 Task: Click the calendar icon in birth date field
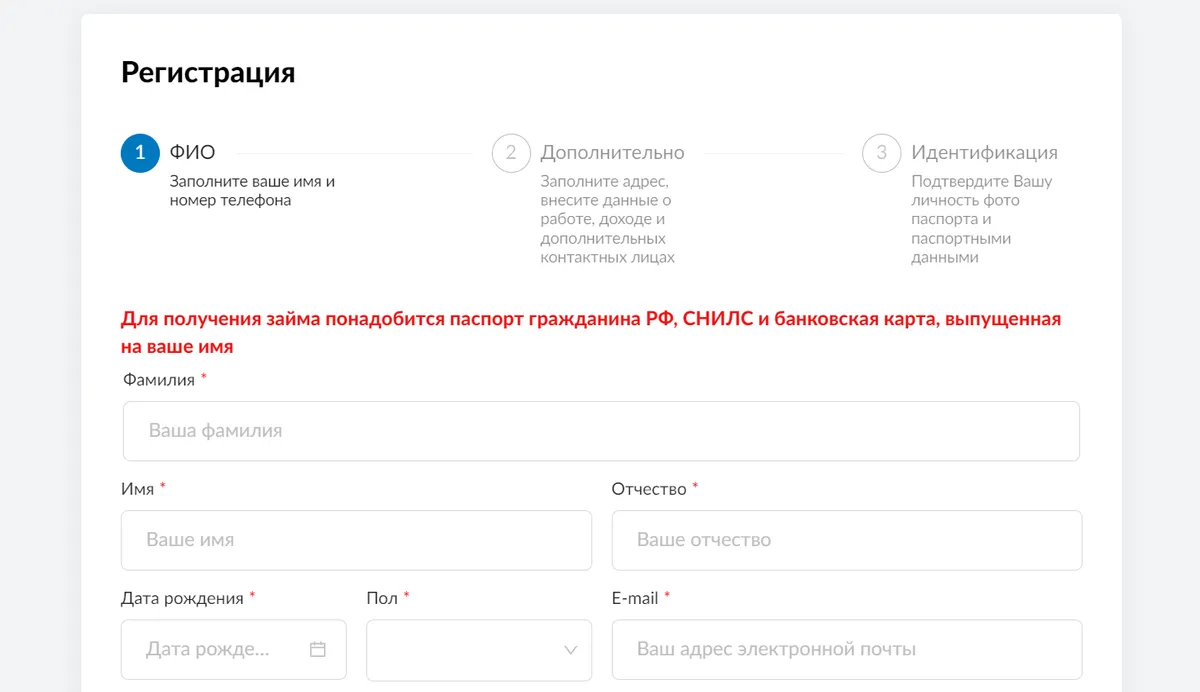318,649
